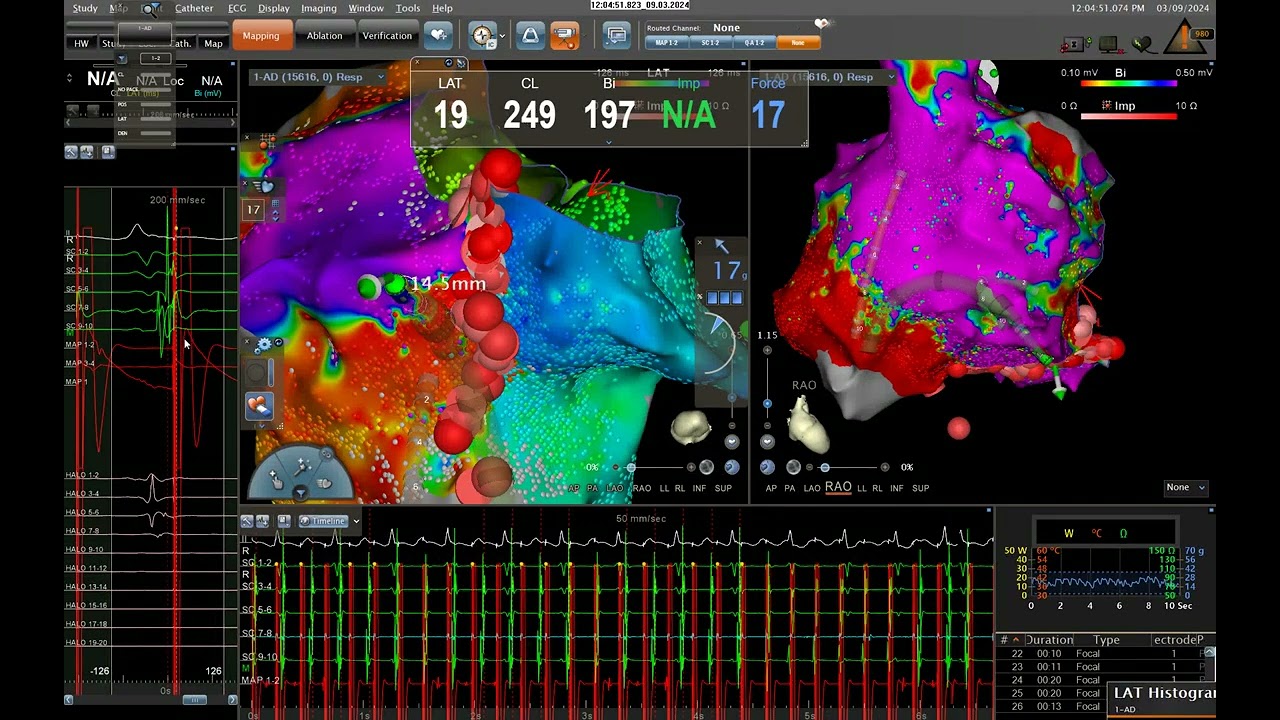Click the heart eraser tool icon
1280x720 pixels.
[258, 405]
